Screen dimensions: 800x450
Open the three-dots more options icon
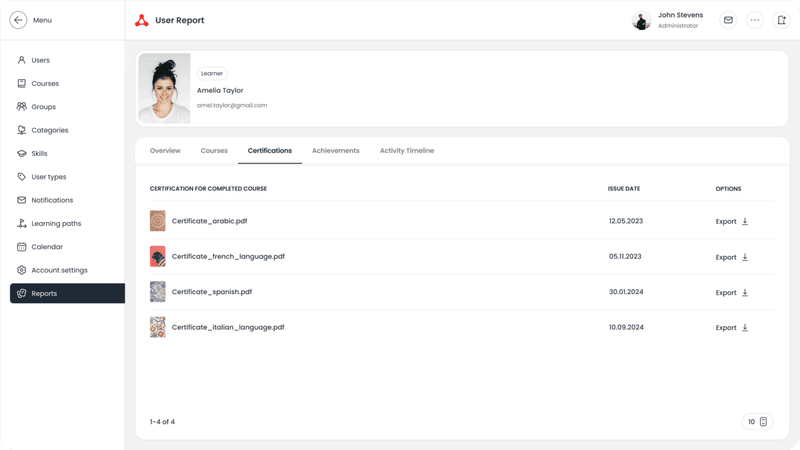pyautogui.click(x=755, y=20)
